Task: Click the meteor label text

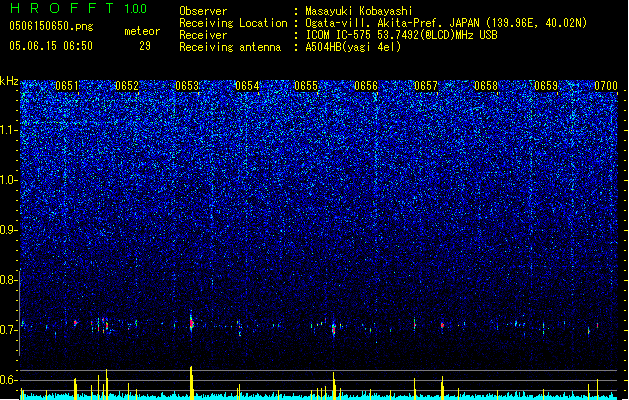Action: 142,31
